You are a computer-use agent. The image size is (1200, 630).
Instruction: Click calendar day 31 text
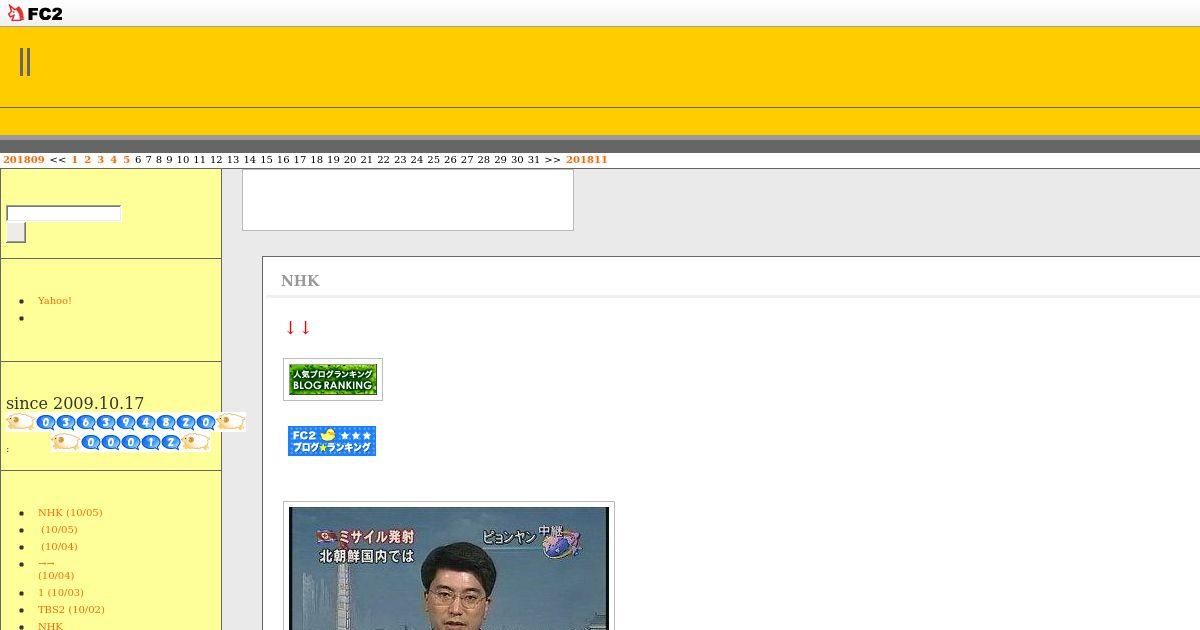[x=534, y=160]
